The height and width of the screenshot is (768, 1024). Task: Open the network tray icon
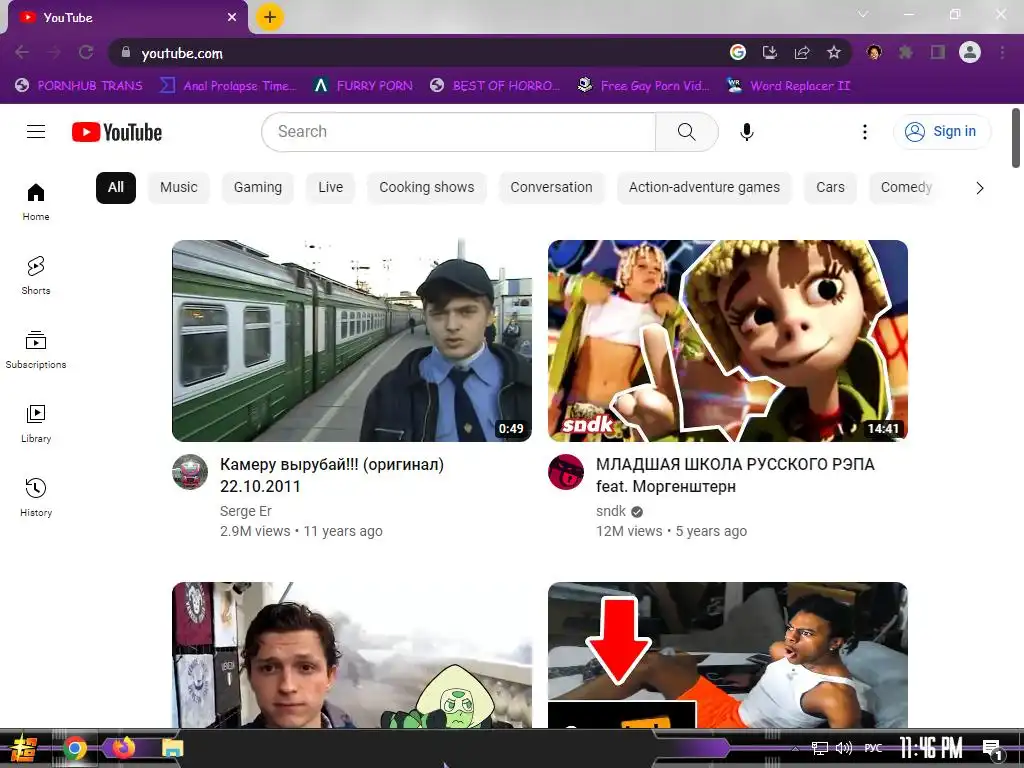[x=819, y=748]
